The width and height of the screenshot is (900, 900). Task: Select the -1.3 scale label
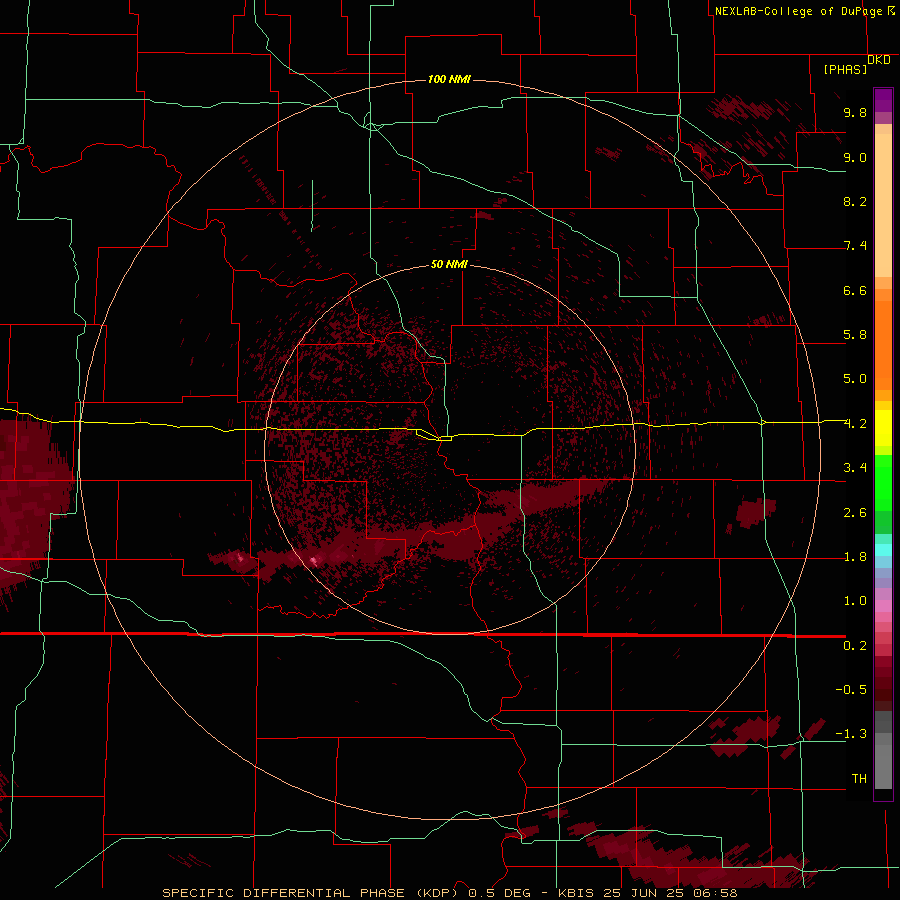click(x=851, y=734)
